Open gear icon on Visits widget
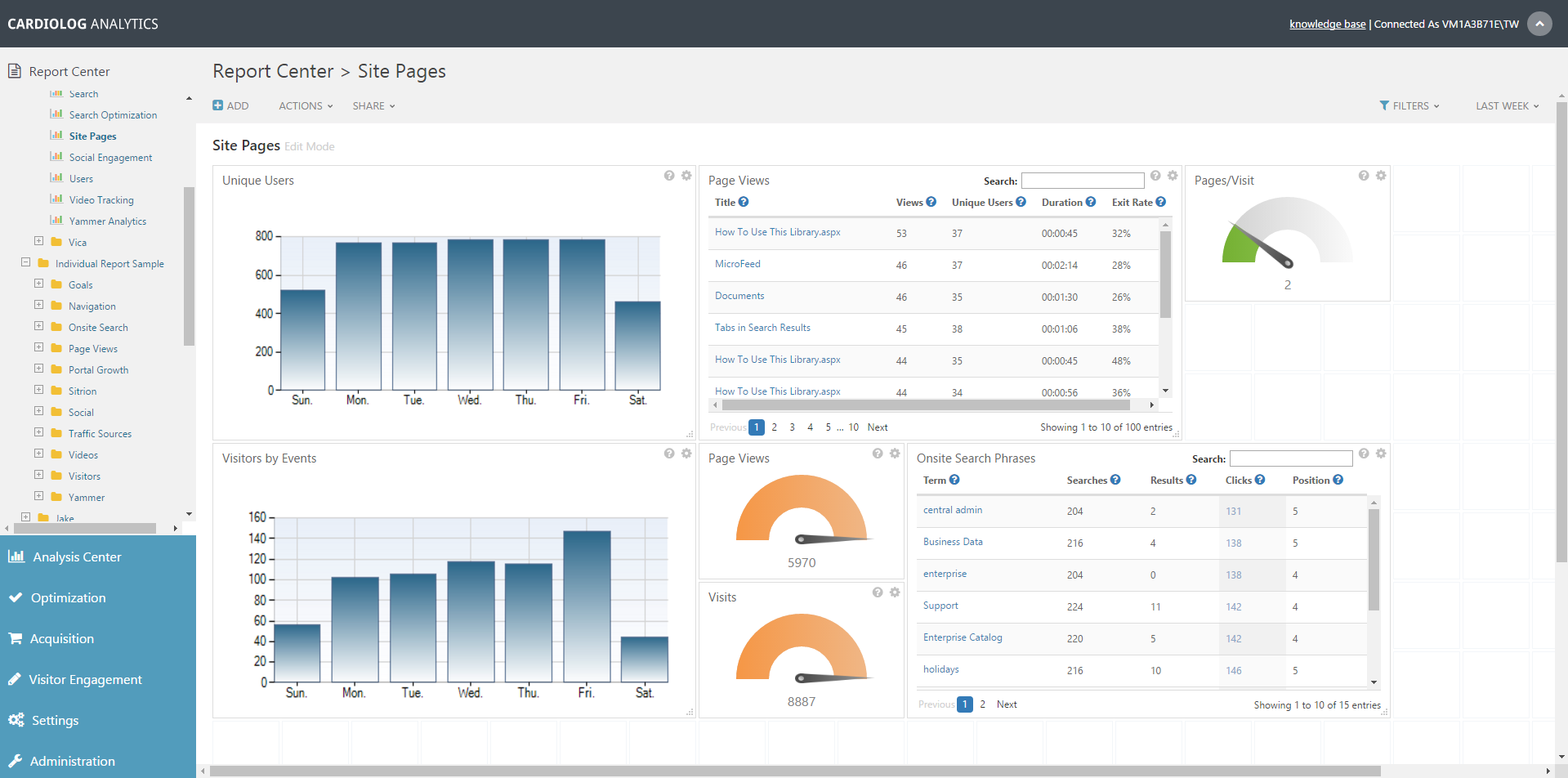Image resolution: width=1568 pixels, height=778 pixels. pyautogui.click(x=895, y=592)
